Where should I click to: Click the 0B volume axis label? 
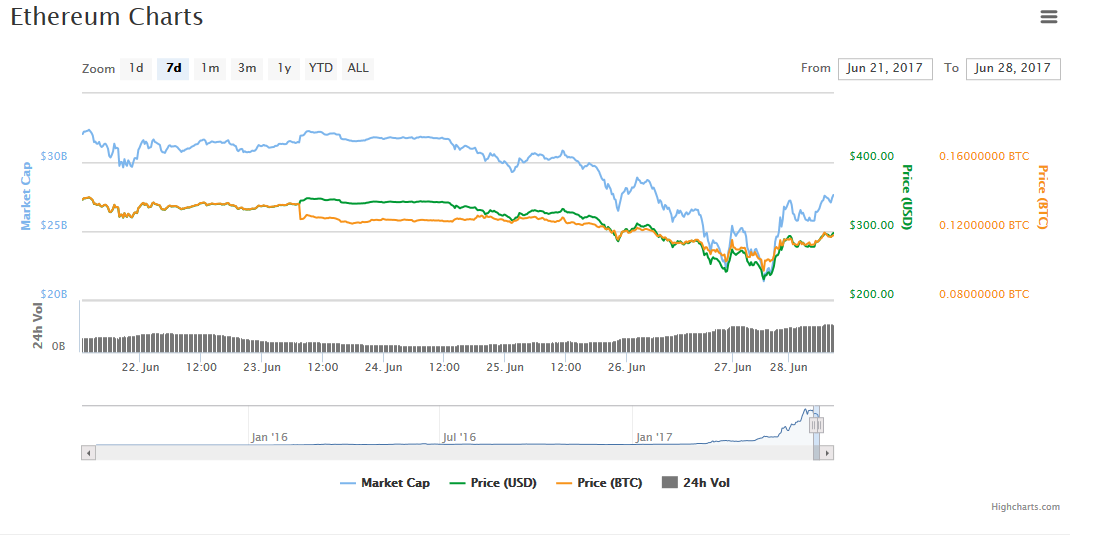(59, 346)
